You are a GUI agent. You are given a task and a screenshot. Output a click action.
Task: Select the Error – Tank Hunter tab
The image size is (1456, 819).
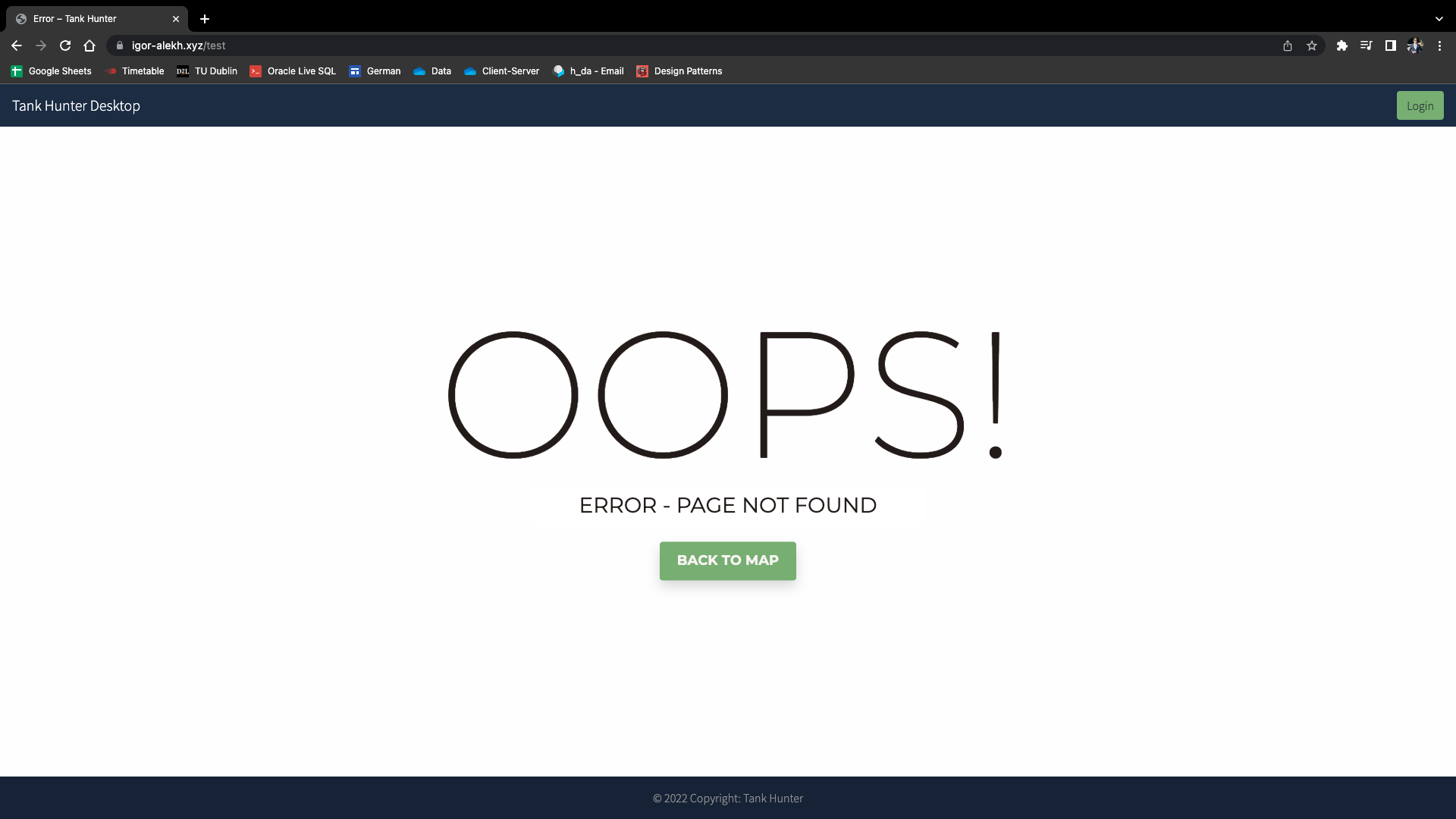tap(97, 19)
